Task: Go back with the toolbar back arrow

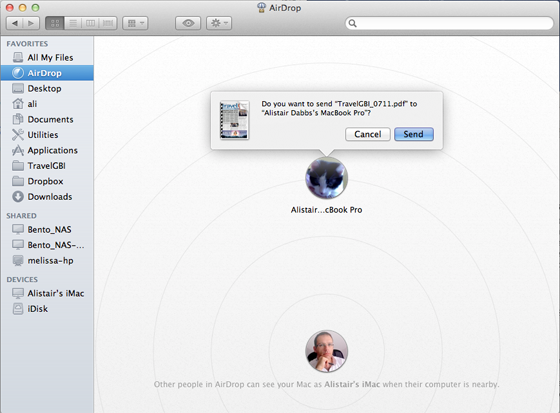Action: tap(15, 23)
